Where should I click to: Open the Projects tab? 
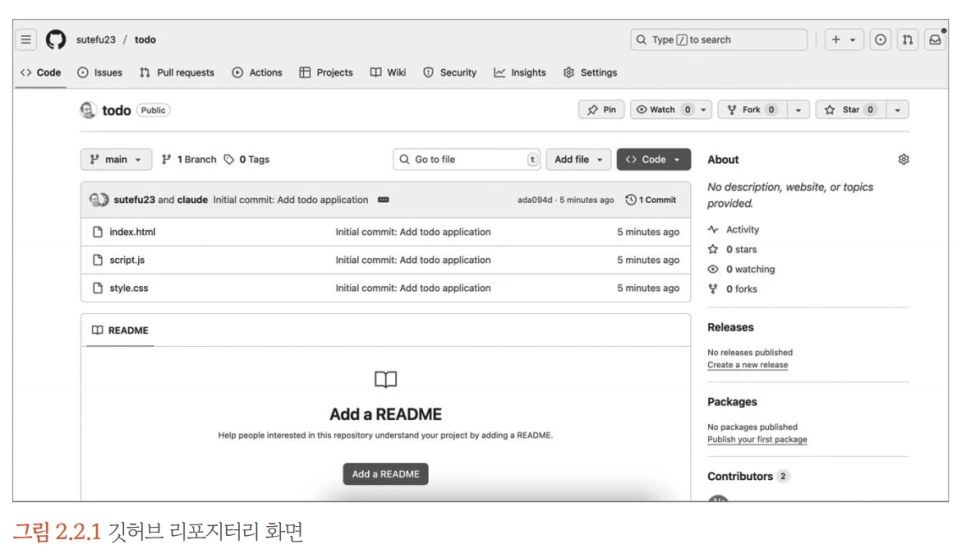(x=326, y=73)
